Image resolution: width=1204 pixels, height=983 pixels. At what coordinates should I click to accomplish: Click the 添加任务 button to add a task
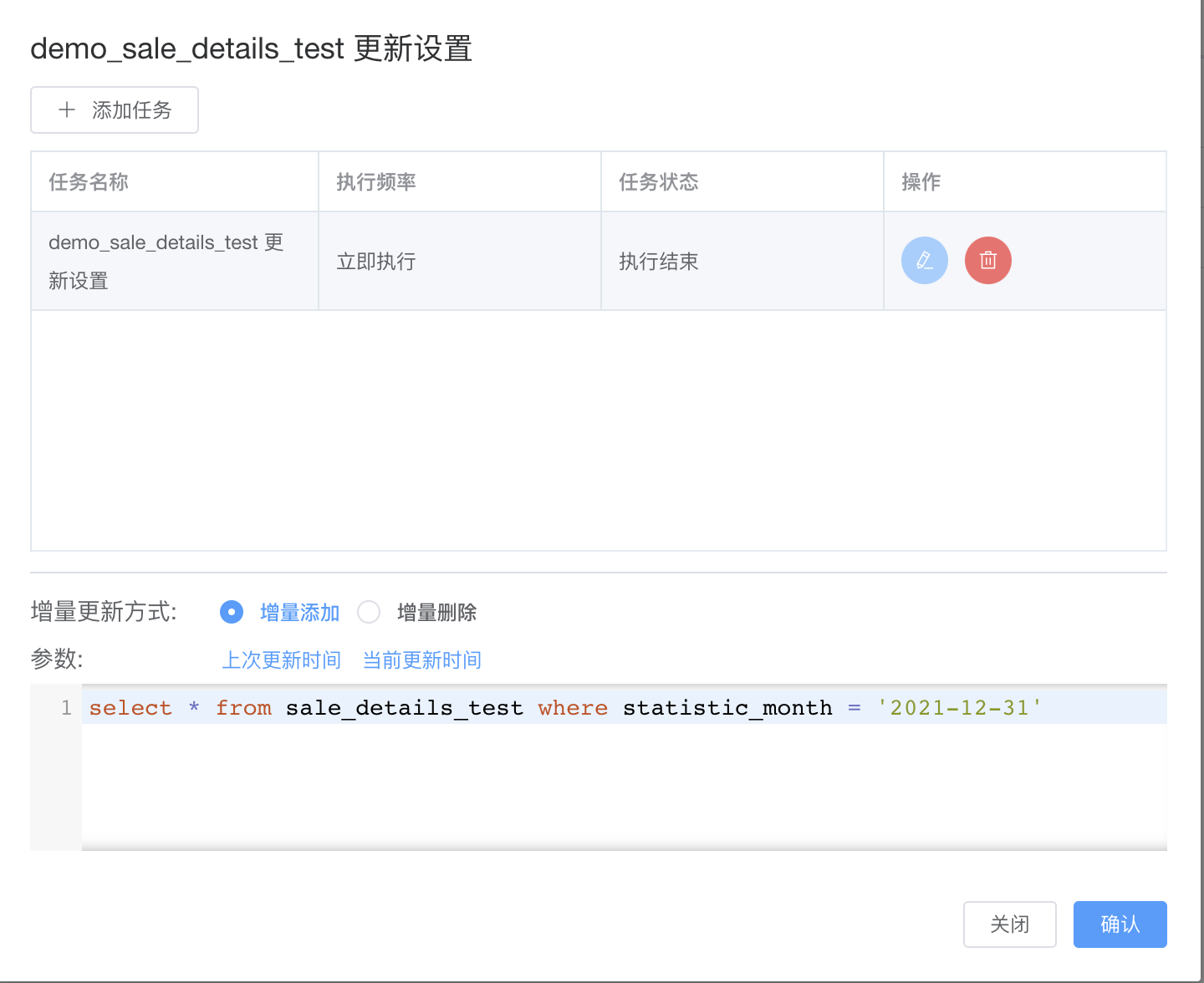tap(114, 110)
